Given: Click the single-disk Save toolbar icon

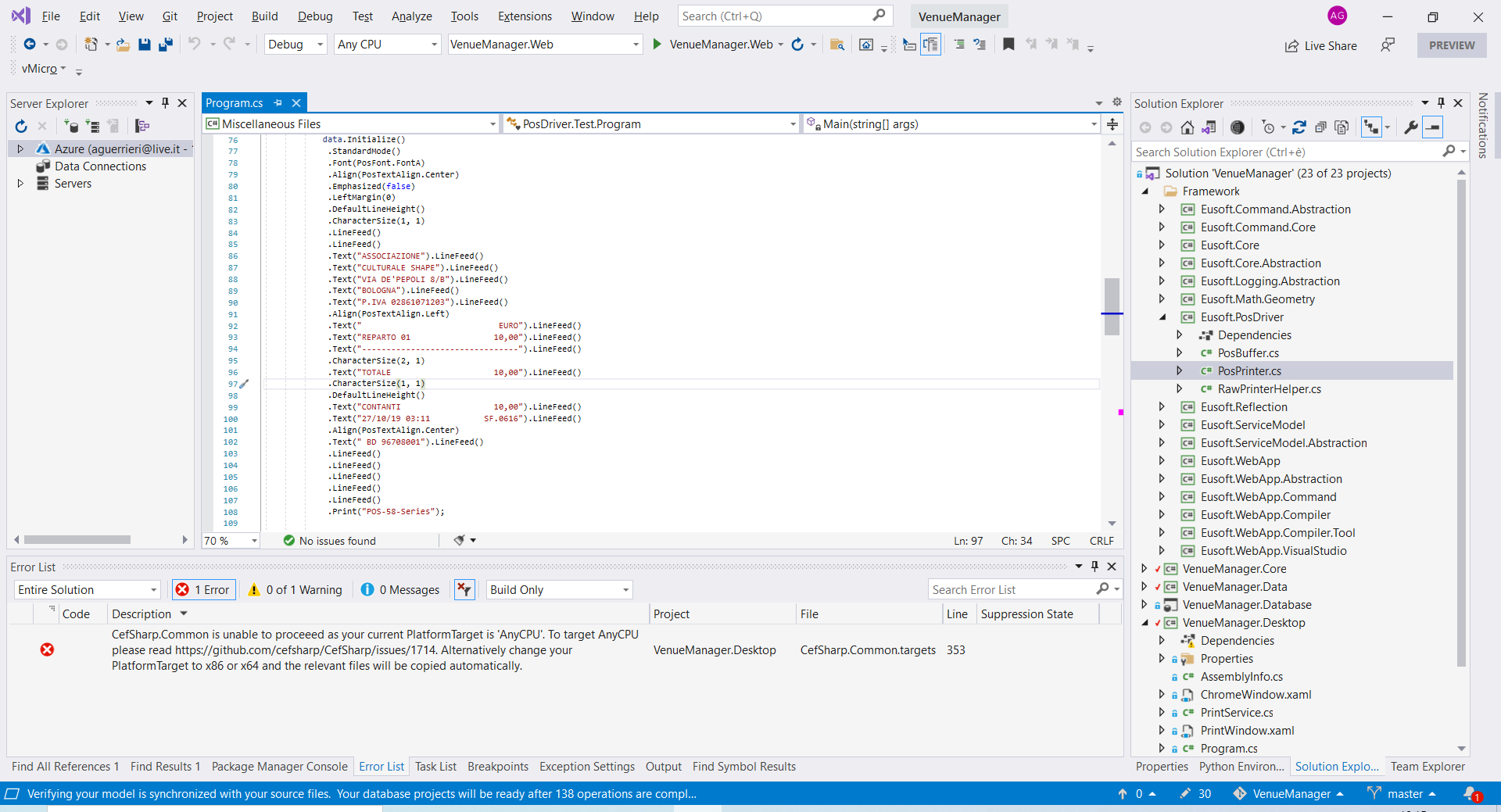Looking at the screenshot, I should pos(144,45).
